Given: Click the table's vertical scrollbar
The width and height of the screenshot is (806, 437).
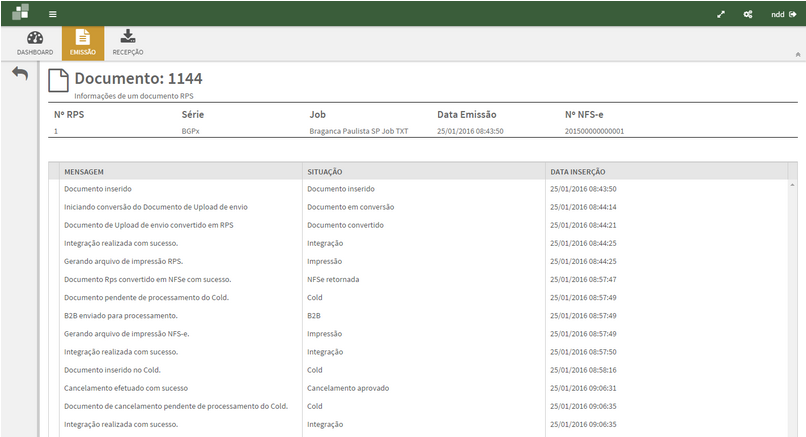Looking at the screenshot, I should pos(792,300).
